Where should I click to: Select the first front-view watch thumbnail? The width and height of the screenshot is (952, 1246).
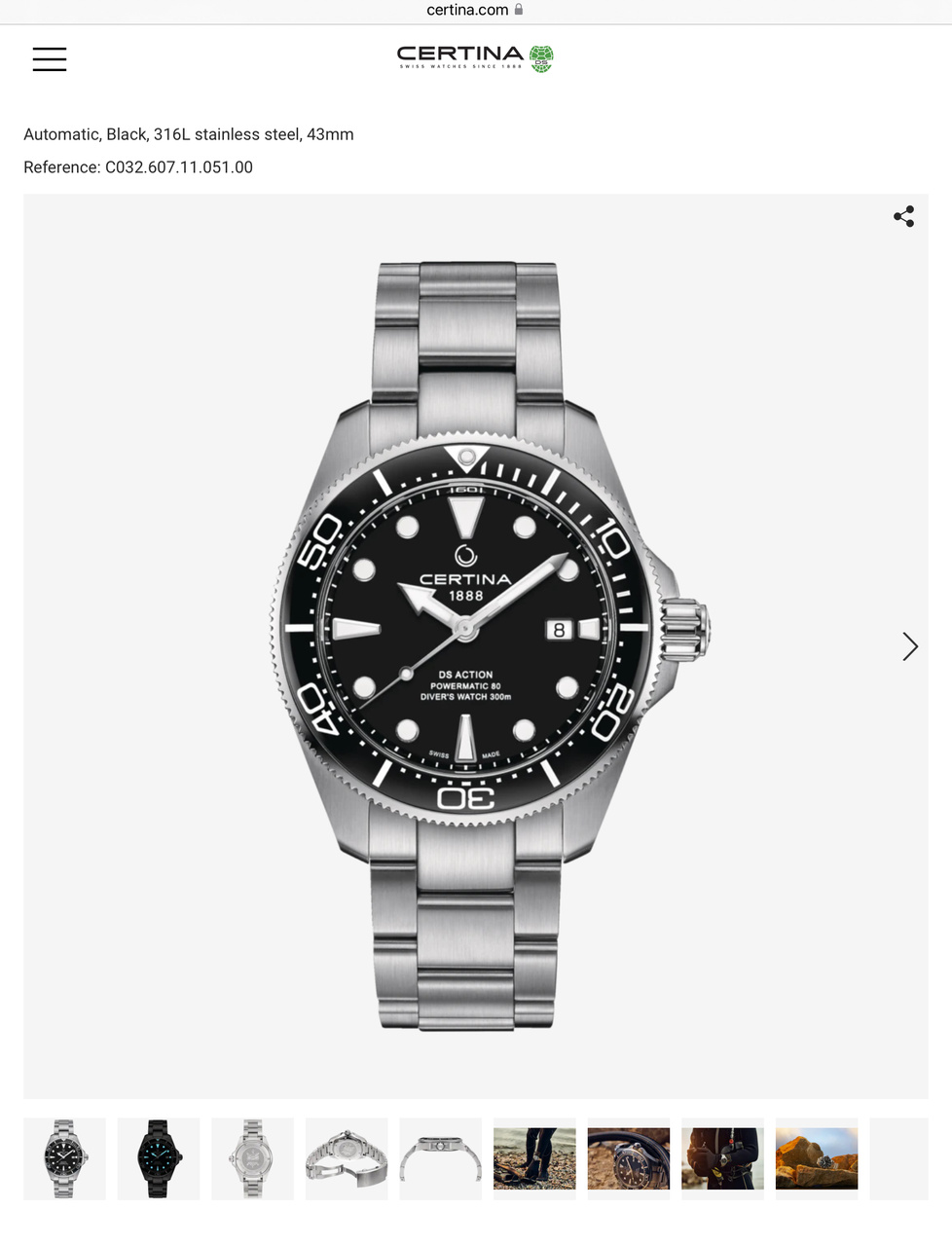pyautogui.click(x=64, y=1158)
